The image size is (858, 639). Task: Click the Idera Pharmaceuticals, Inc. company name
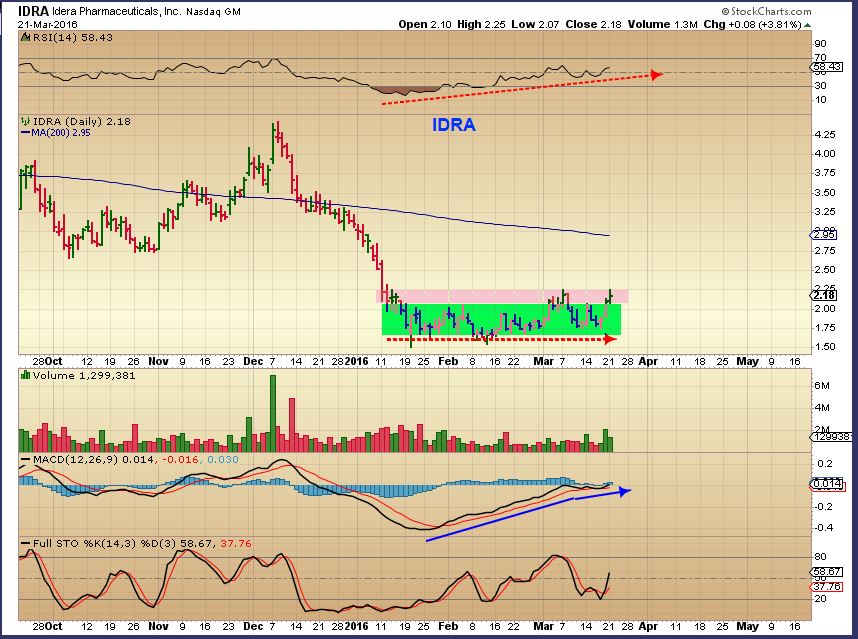(117, 11)
